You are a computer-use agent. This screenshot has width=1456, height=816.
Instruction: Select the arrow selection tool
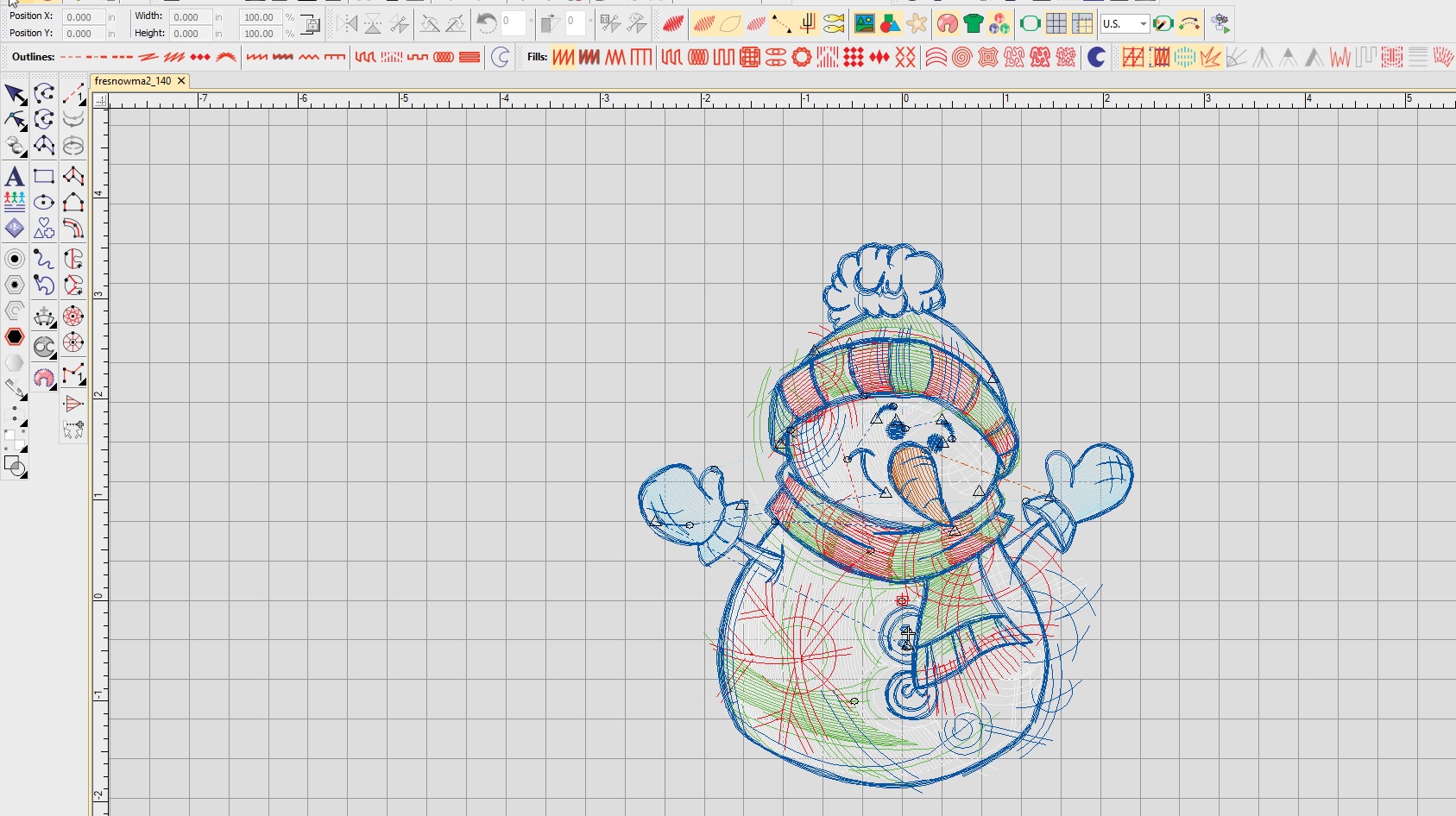point(14,94)
